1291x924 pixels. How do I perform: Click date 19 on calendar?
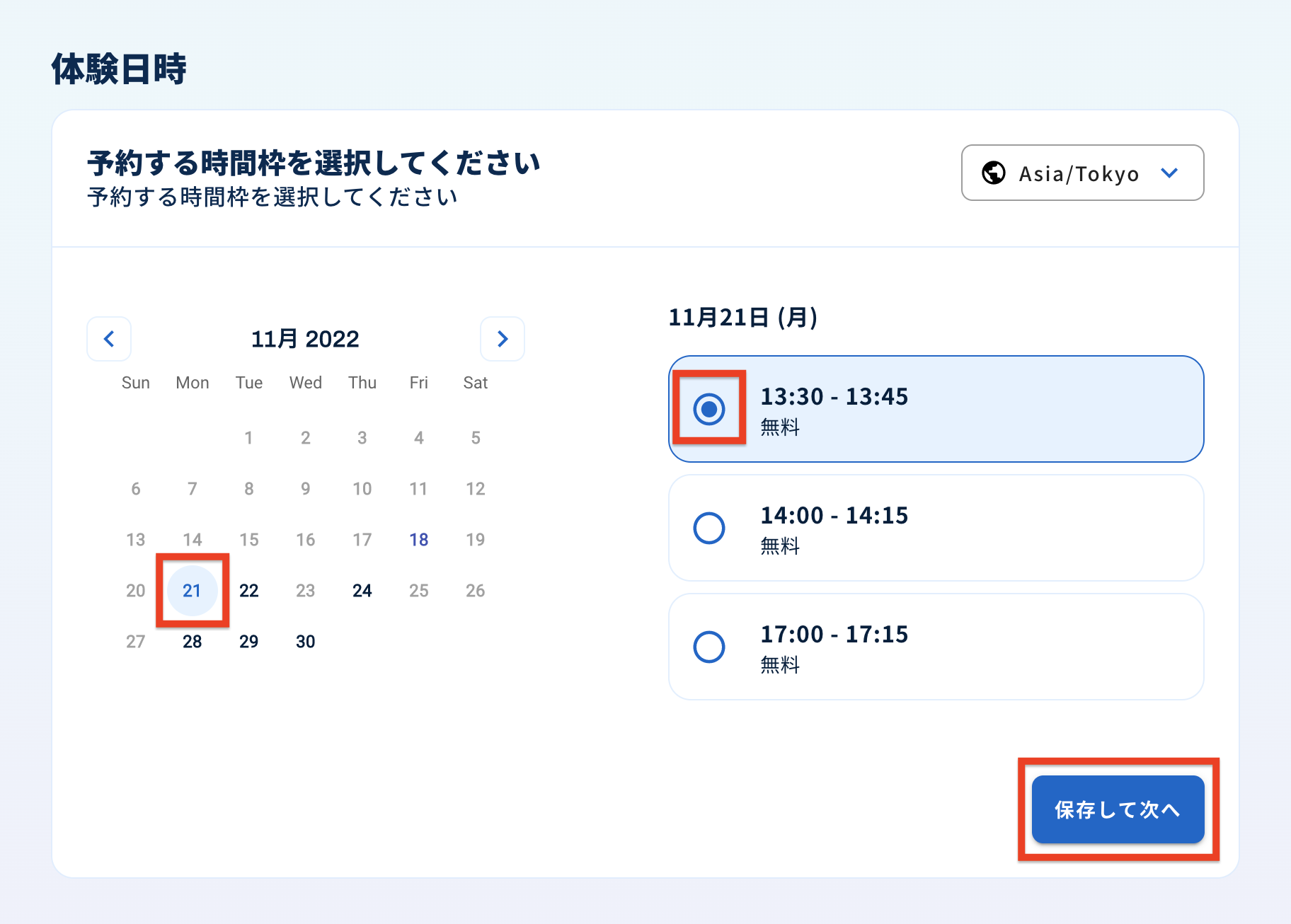click(x=476, y=540)
